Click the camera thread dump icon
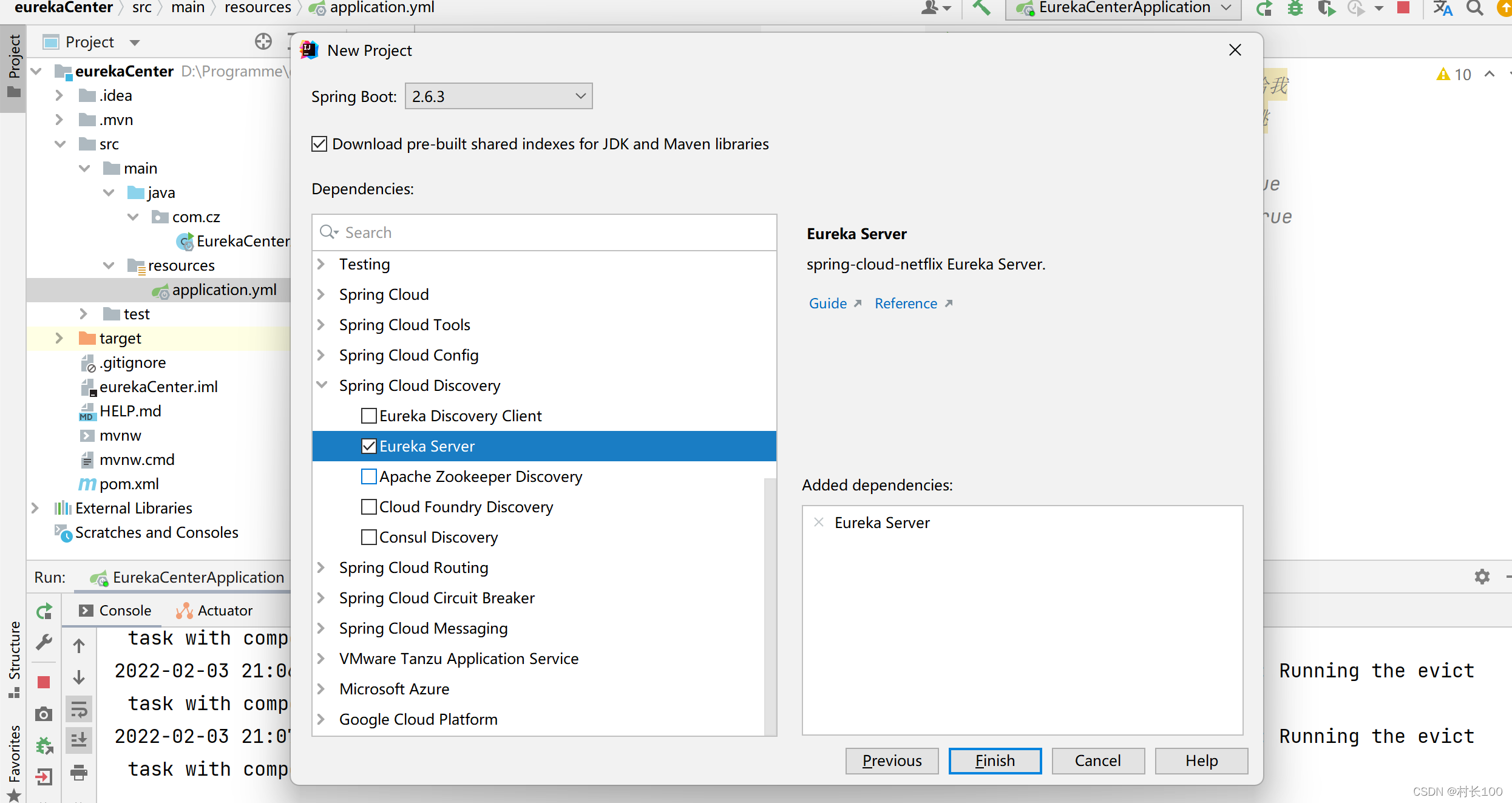The width and height of the screenshot is (1512, 803). pyautogui.click(x=44, y=714)
